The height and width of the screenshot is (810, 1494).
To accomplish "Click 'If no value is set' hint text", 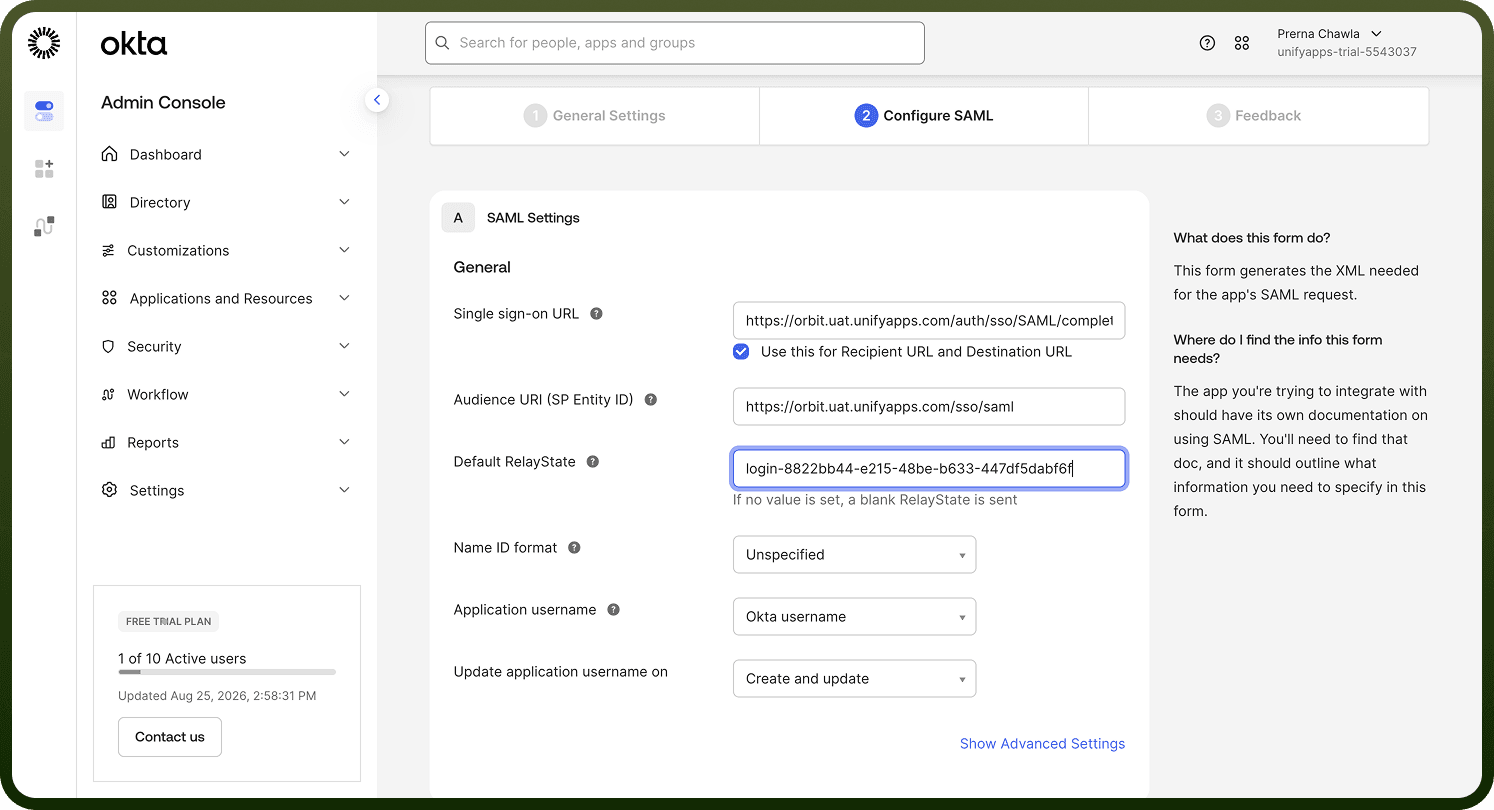I will (x=875, y=500).
